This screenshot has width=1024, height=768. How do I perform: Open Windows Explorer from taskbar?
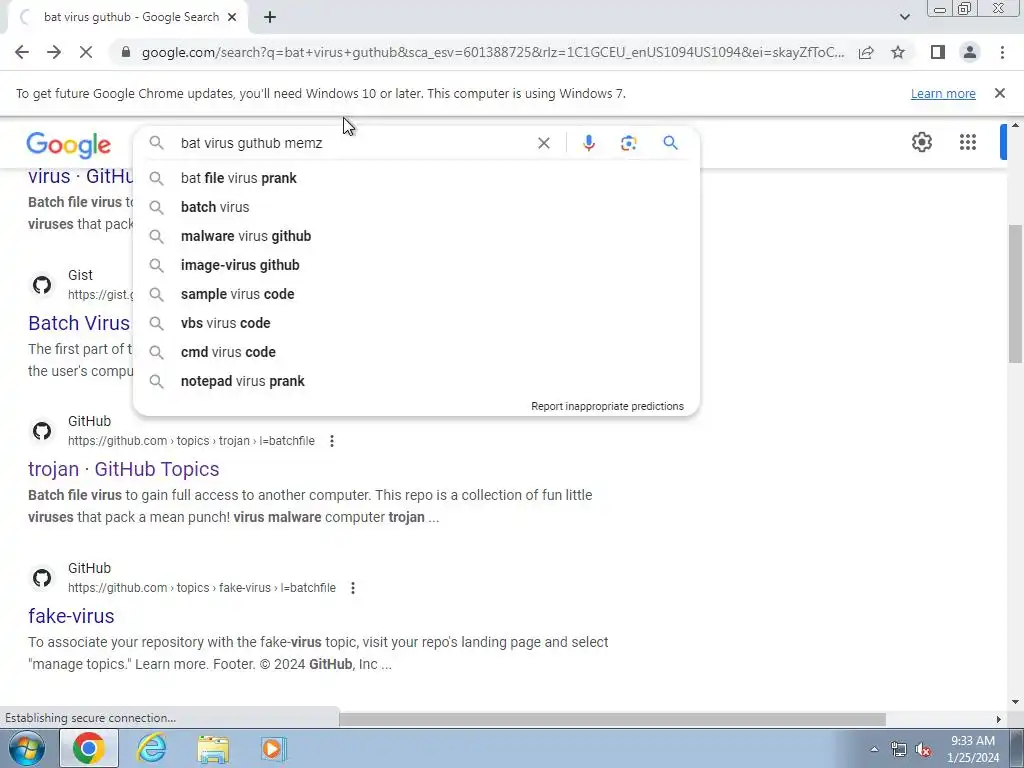tap(214, 749)
